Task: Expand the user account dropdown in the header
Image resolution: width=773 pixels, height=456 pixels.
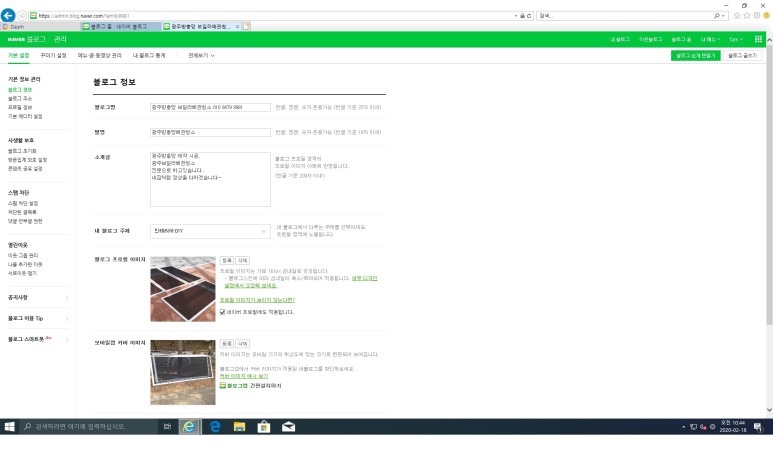Action: (736, 39)
